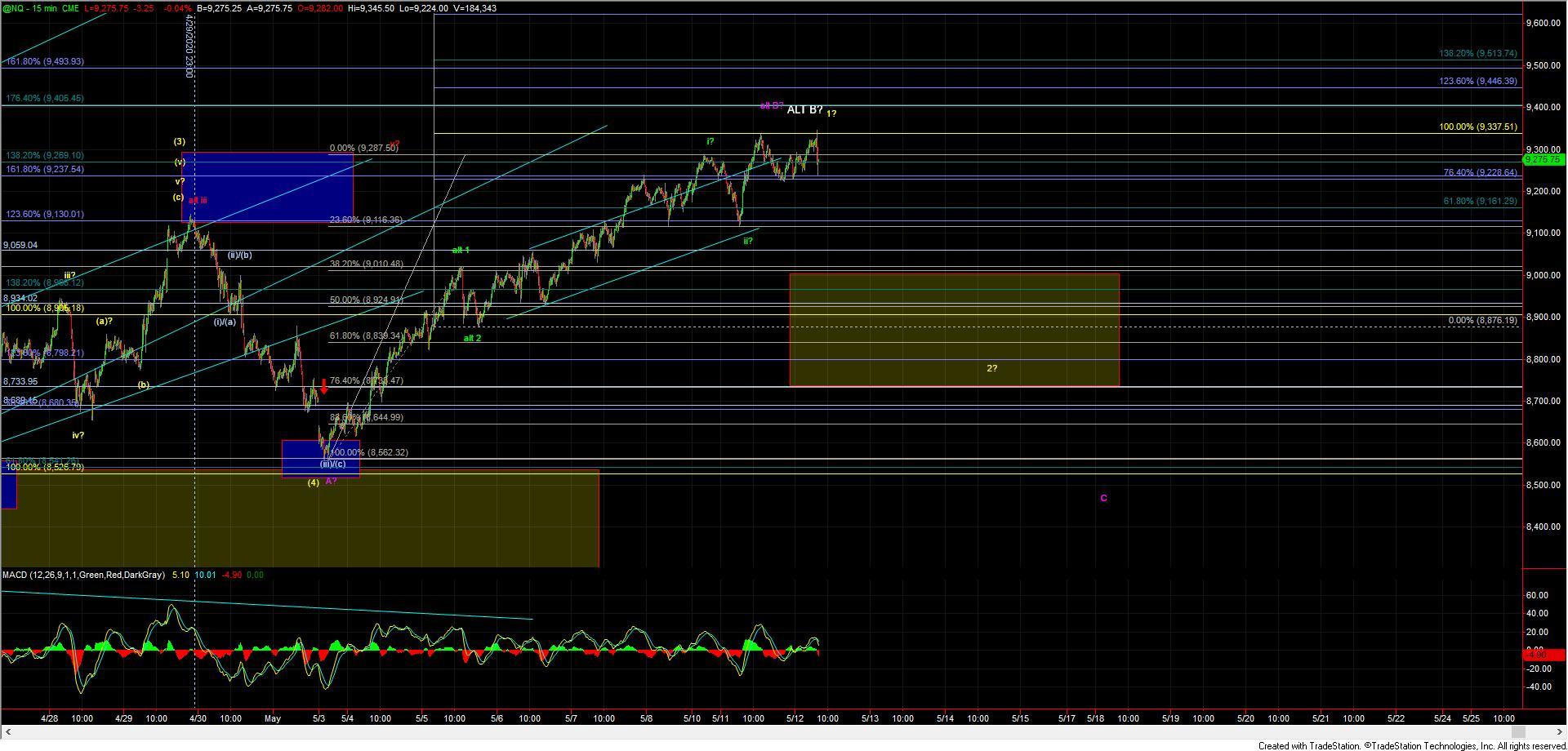Click the yellow '1?' wave label
1568x751 pixels.
[831, 113]
